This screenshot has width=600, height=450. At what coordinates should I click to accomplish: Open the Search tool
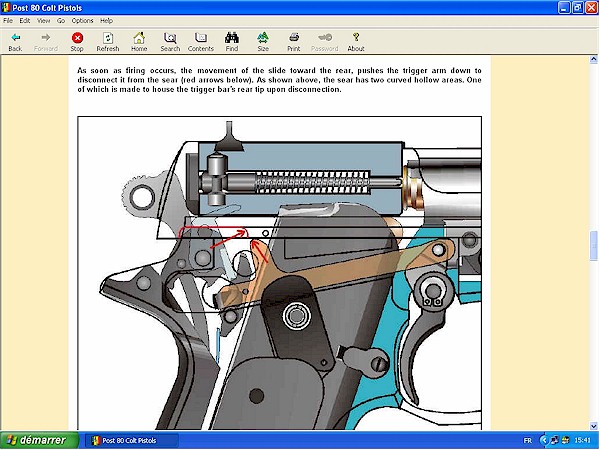[x=170, y=42]
